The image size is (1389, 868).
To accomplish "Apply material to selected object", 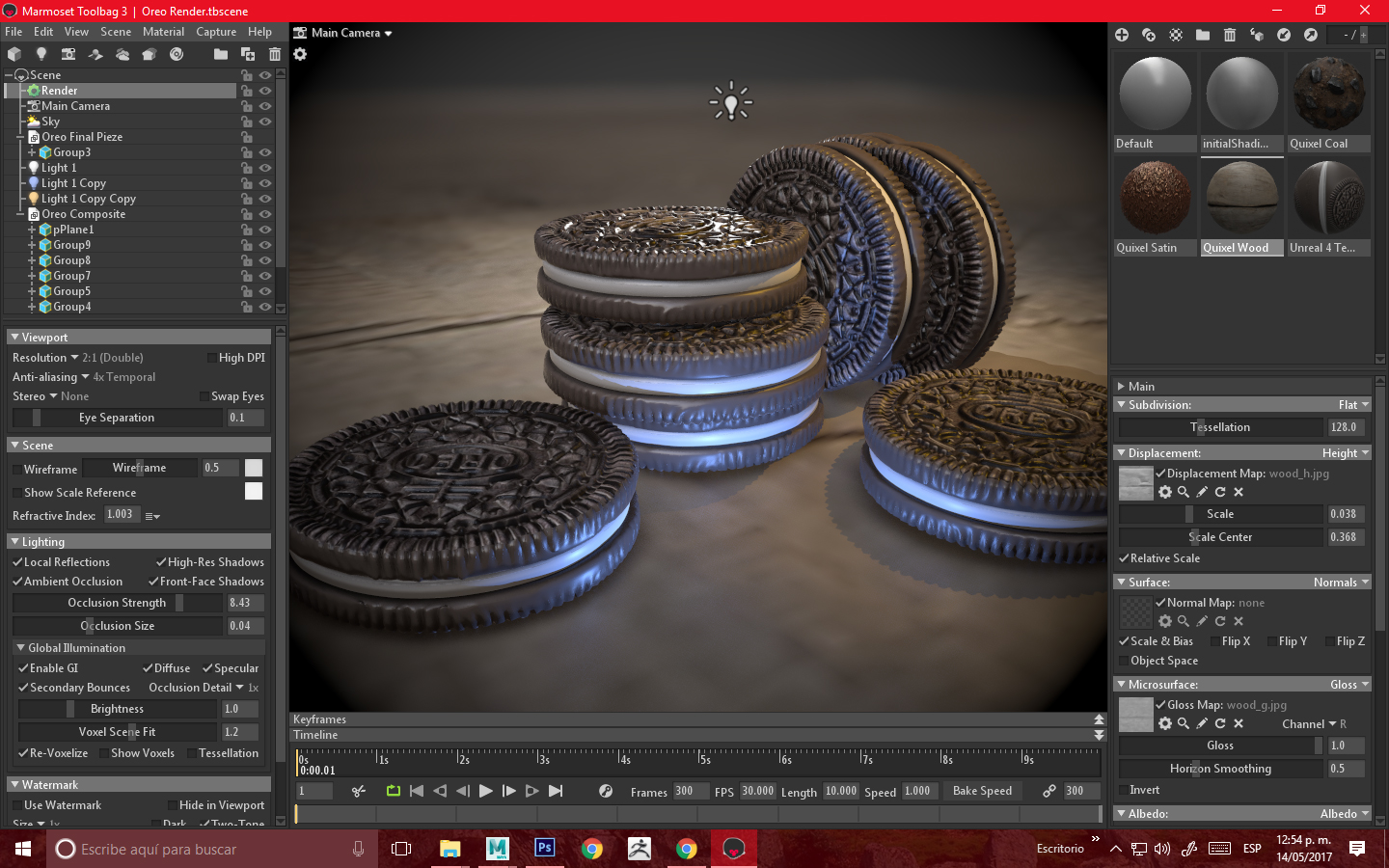I will 1257,35.
